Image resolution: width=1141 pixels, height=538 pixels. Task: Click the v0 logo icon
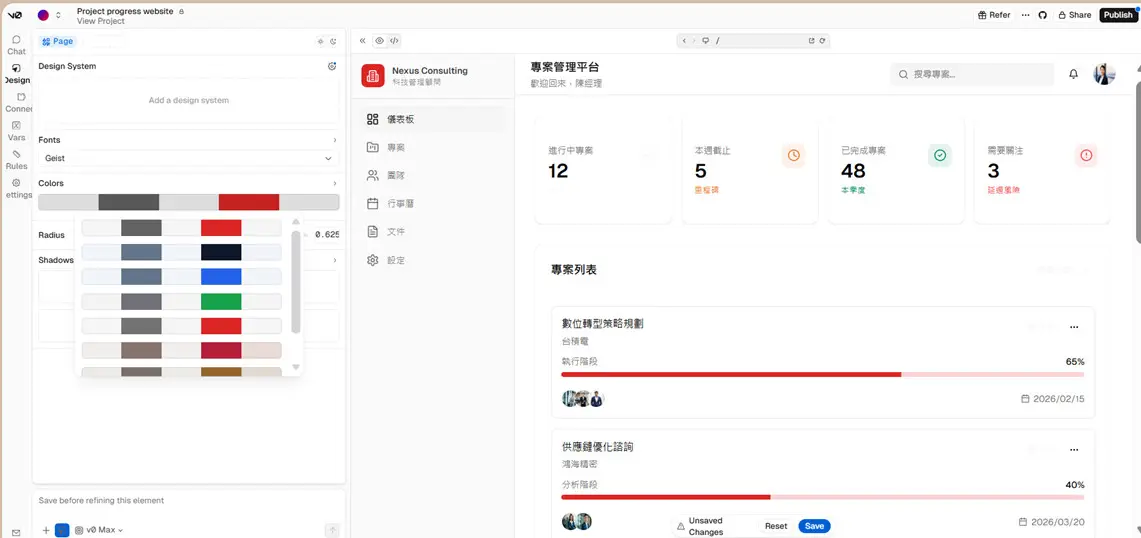point(15,15)
